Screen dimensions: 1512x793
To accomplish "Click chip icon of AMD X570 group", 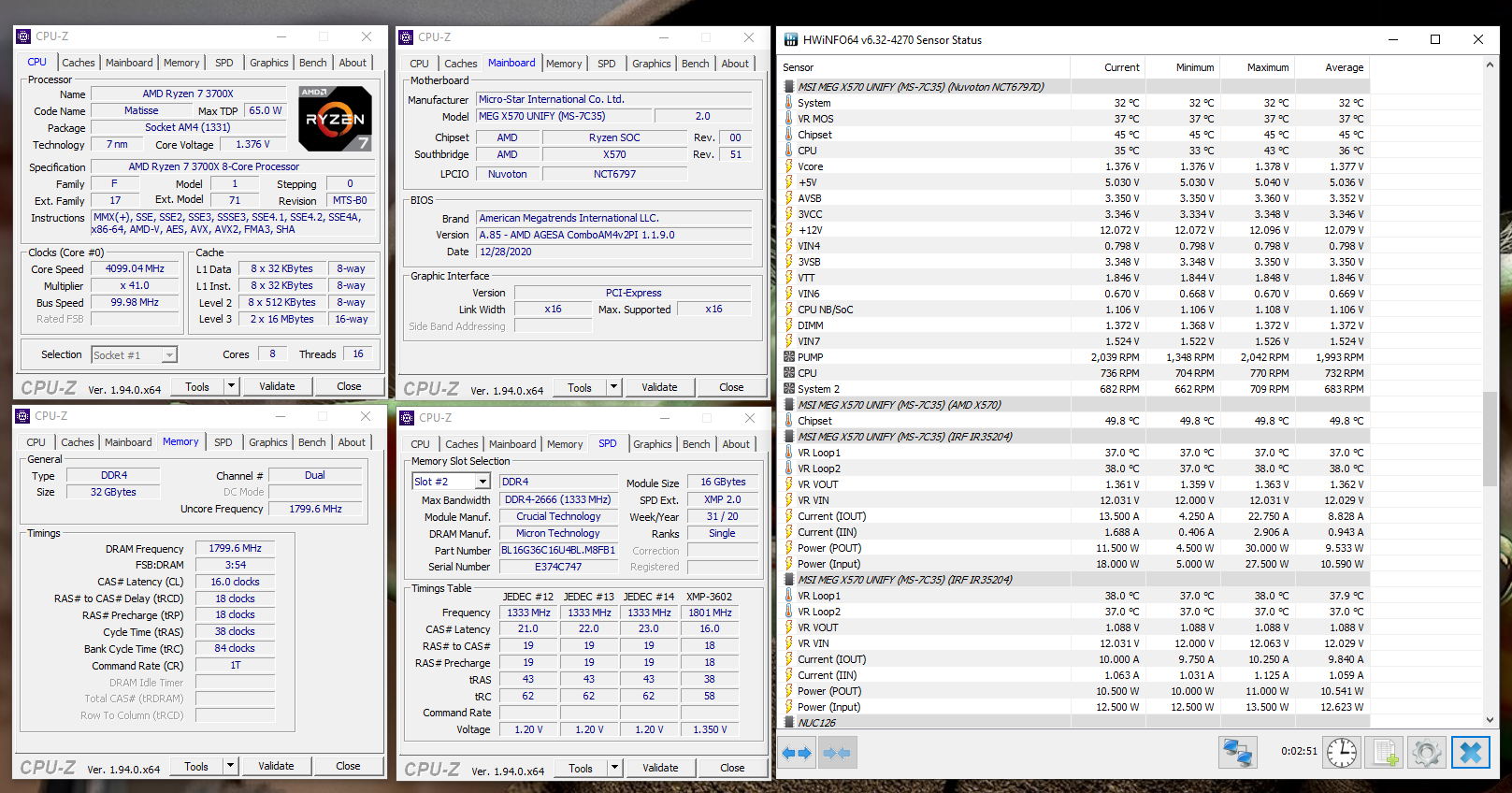I will coord(789,405).
